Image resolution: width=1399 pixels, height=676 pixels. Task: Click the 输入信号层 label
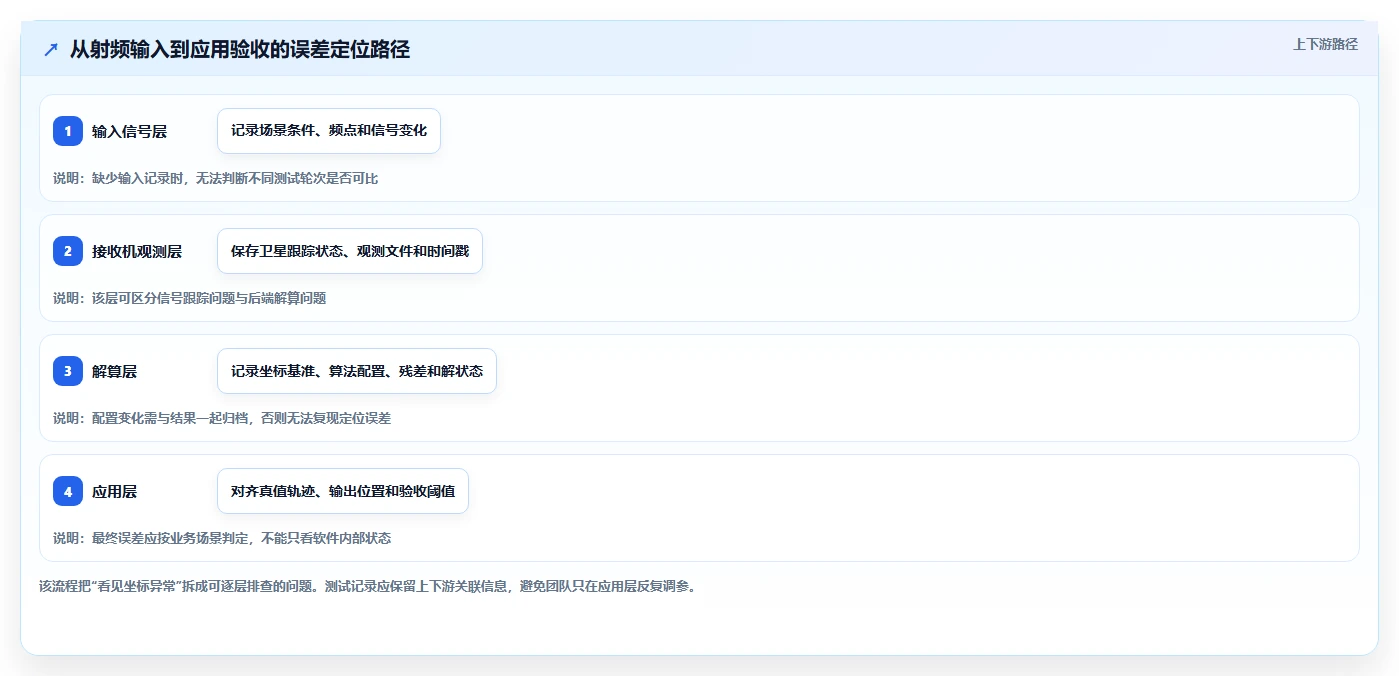(x=129, y=131)
